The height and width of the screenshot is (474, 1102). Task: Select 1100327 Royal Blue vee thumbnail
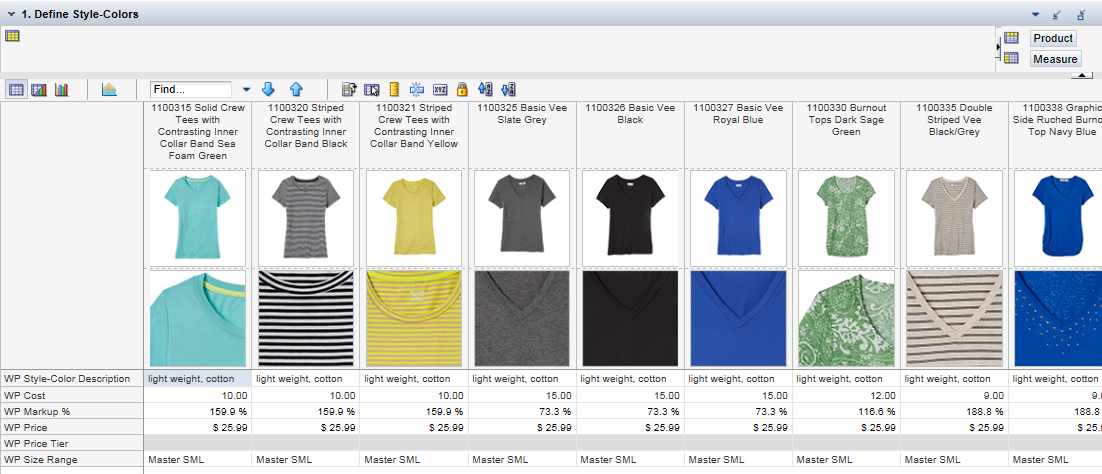pyautogui.click(x=738, y=218)
